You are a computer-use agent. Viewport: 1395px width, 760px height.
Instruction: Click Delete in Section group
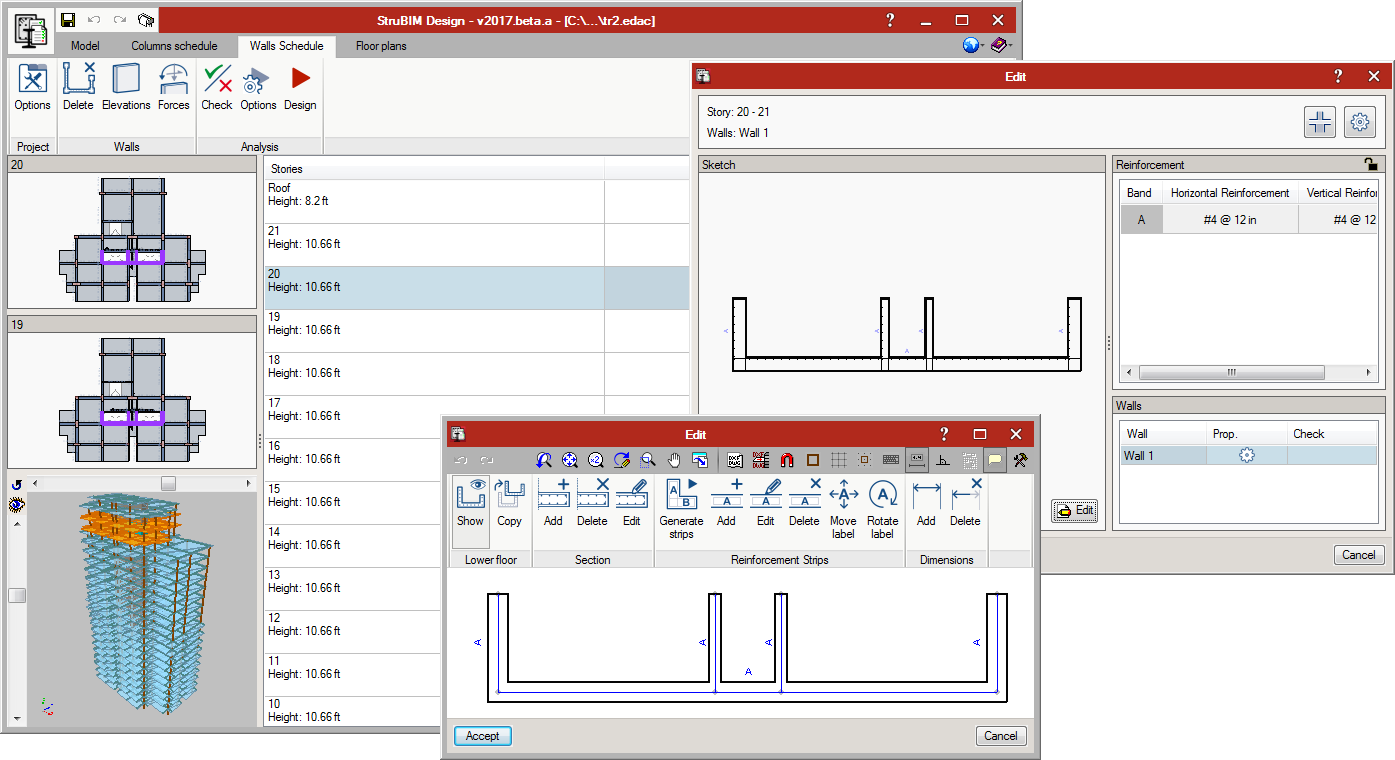(x=592, y=503)
